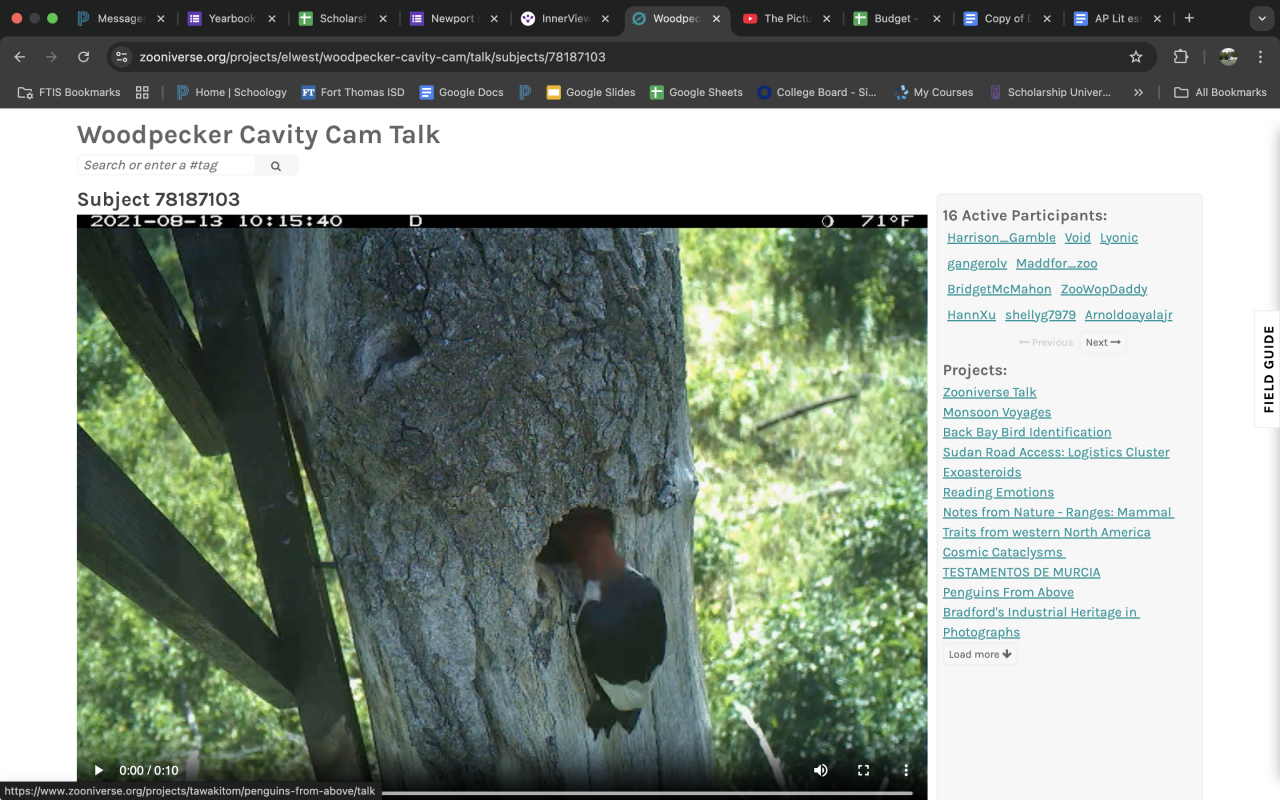
Task: Open Back Bay Bird Identification project
Action: click(1027, 432)
